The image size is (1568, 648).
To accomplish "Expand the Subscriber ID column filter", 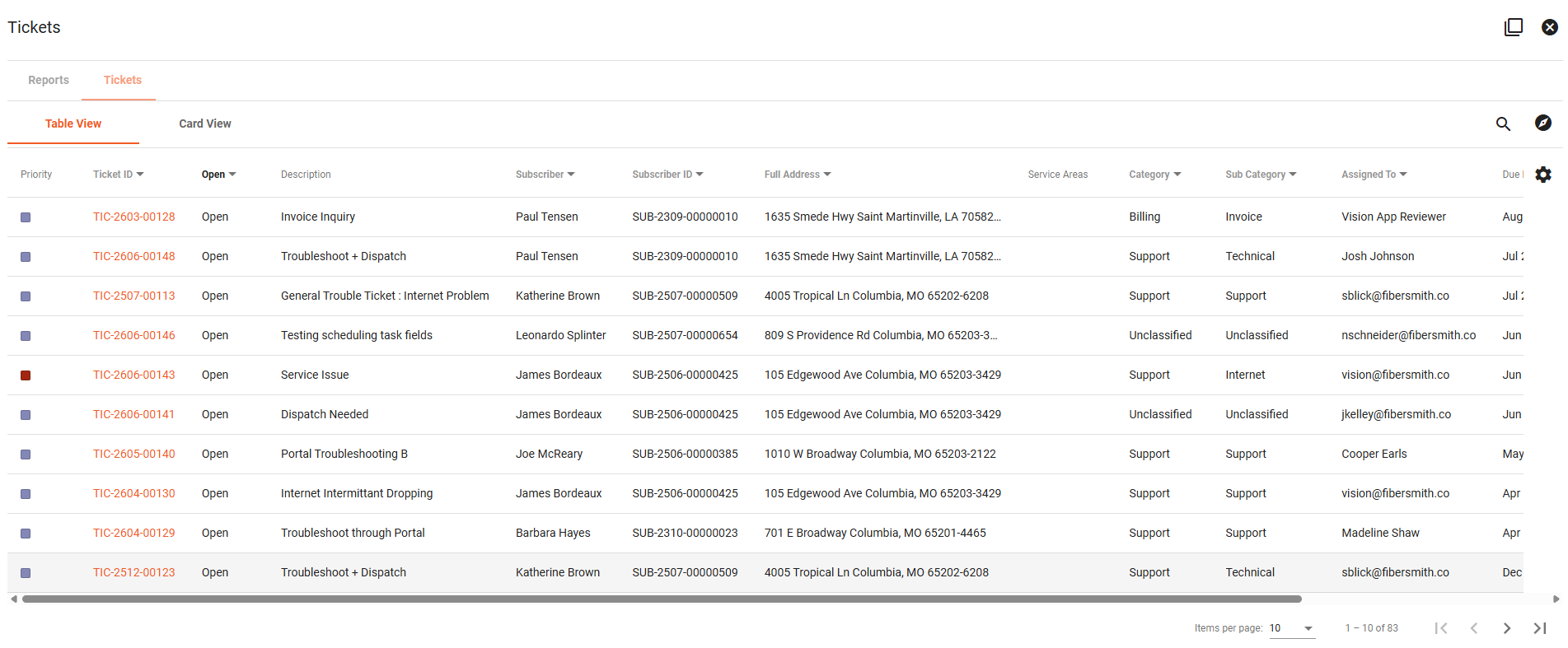I will pyautogui.click(x=700, y=175).
